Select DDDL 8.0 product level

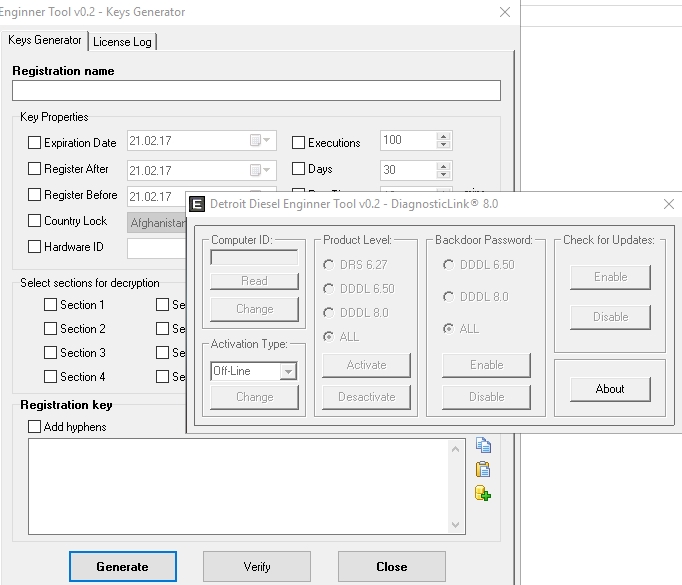click(x=329, y=312)
